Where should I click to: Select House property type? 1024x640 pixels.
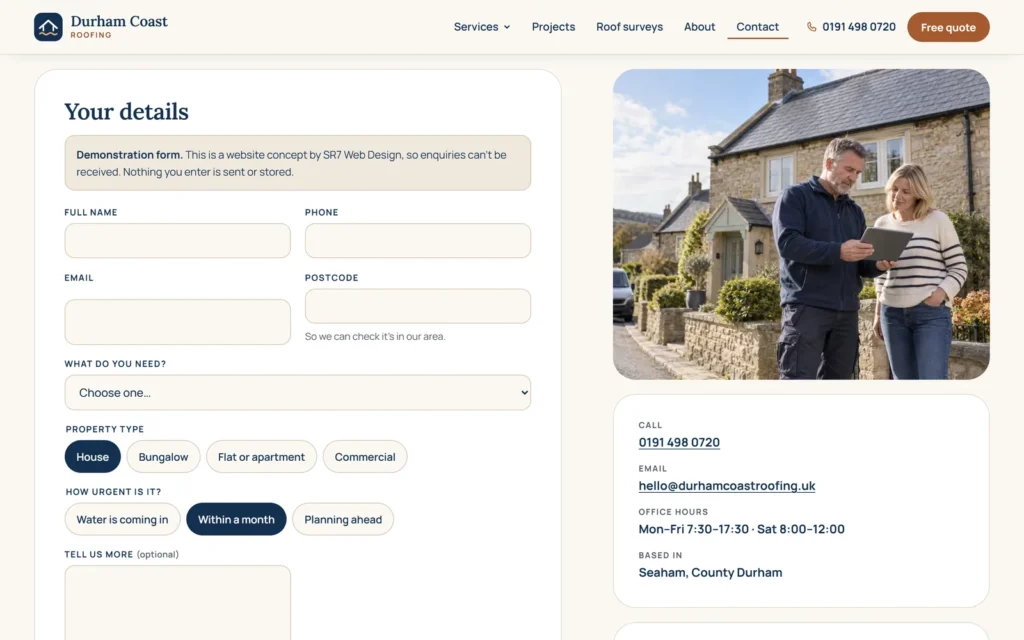93,456
